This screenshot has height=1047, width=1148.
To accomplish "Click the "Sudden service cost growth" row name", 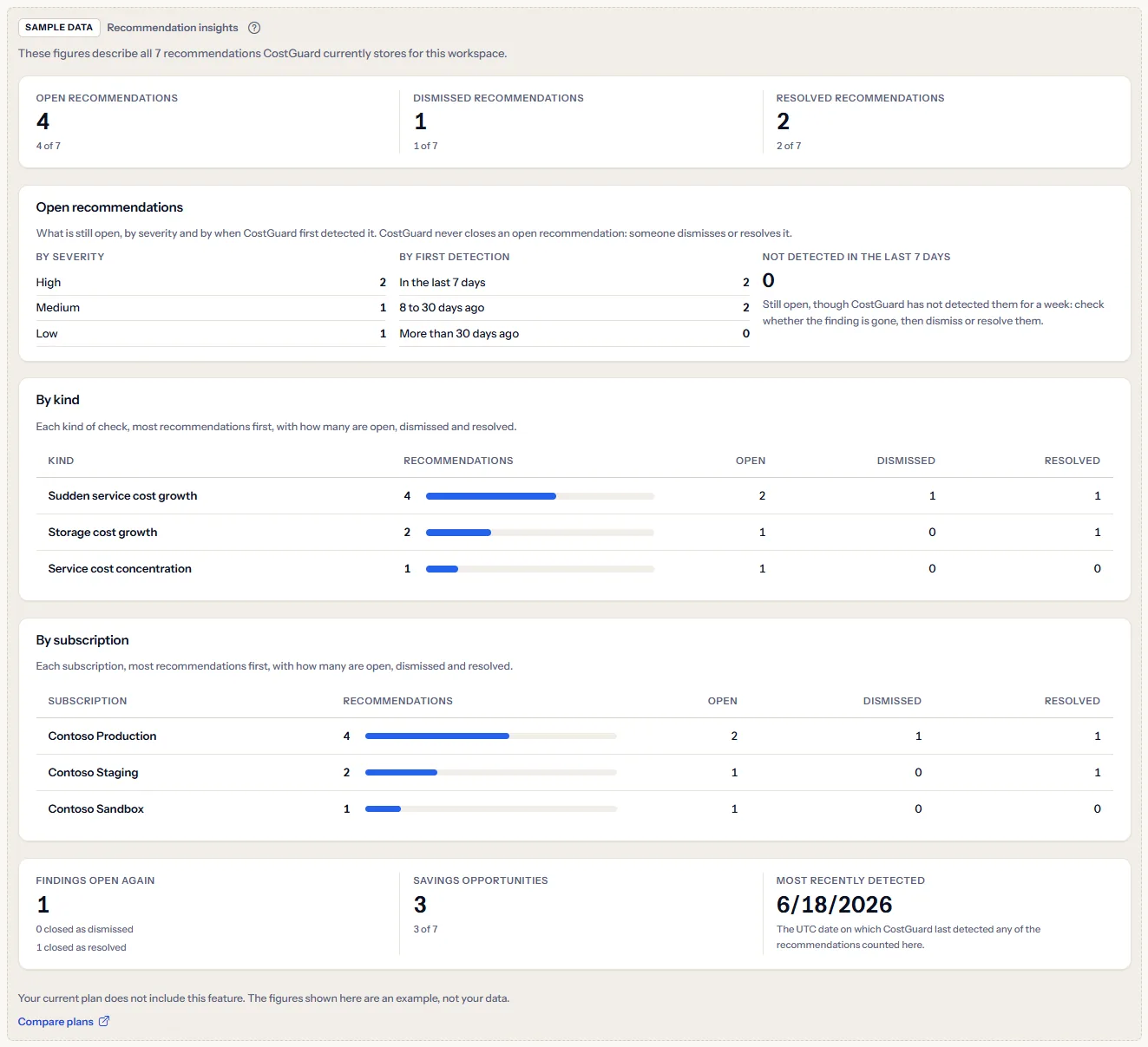I will coord(122,496).
